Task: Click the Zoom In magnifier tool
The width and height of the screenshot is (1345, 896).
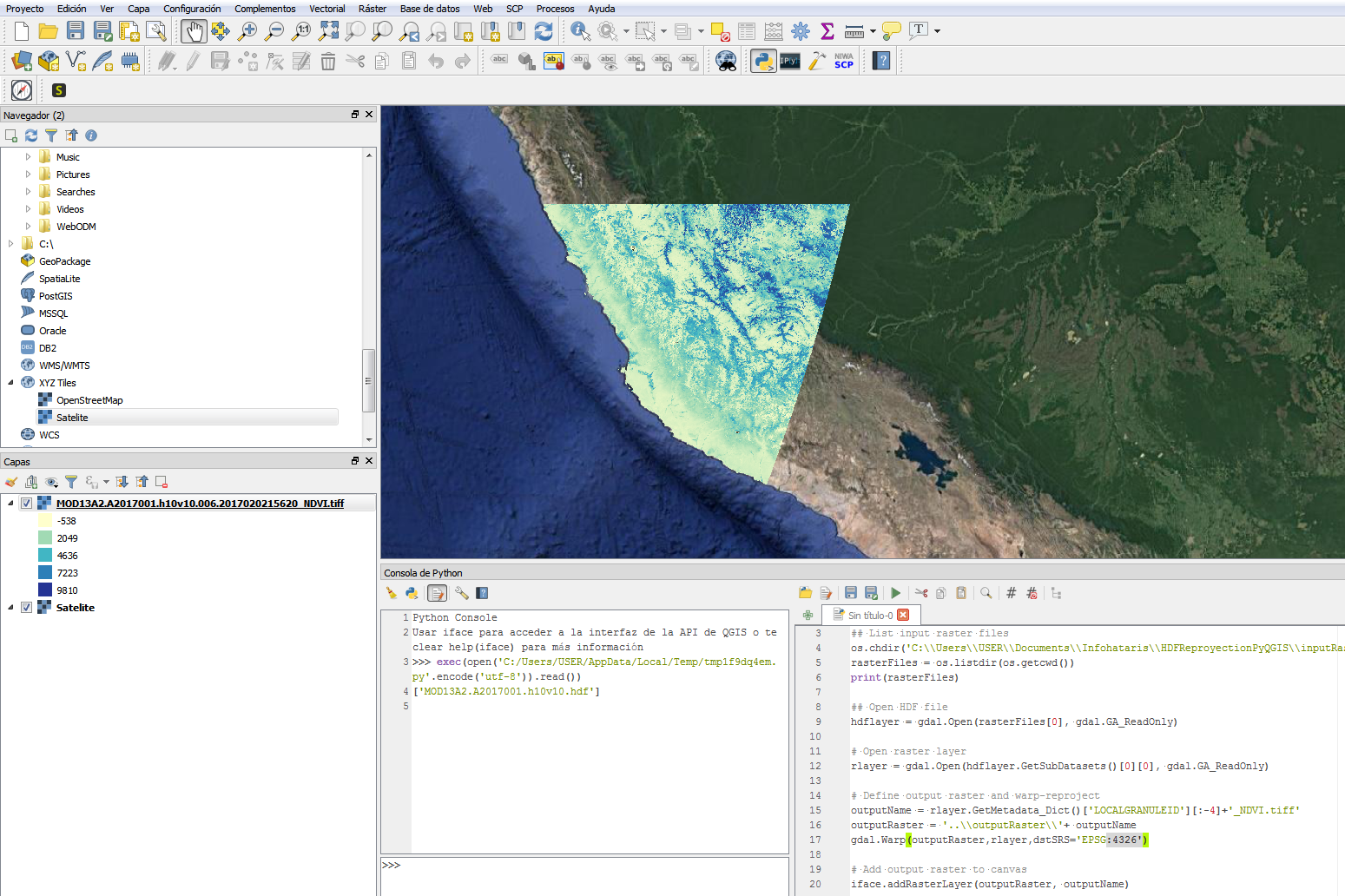Action: tap(247, 32)
